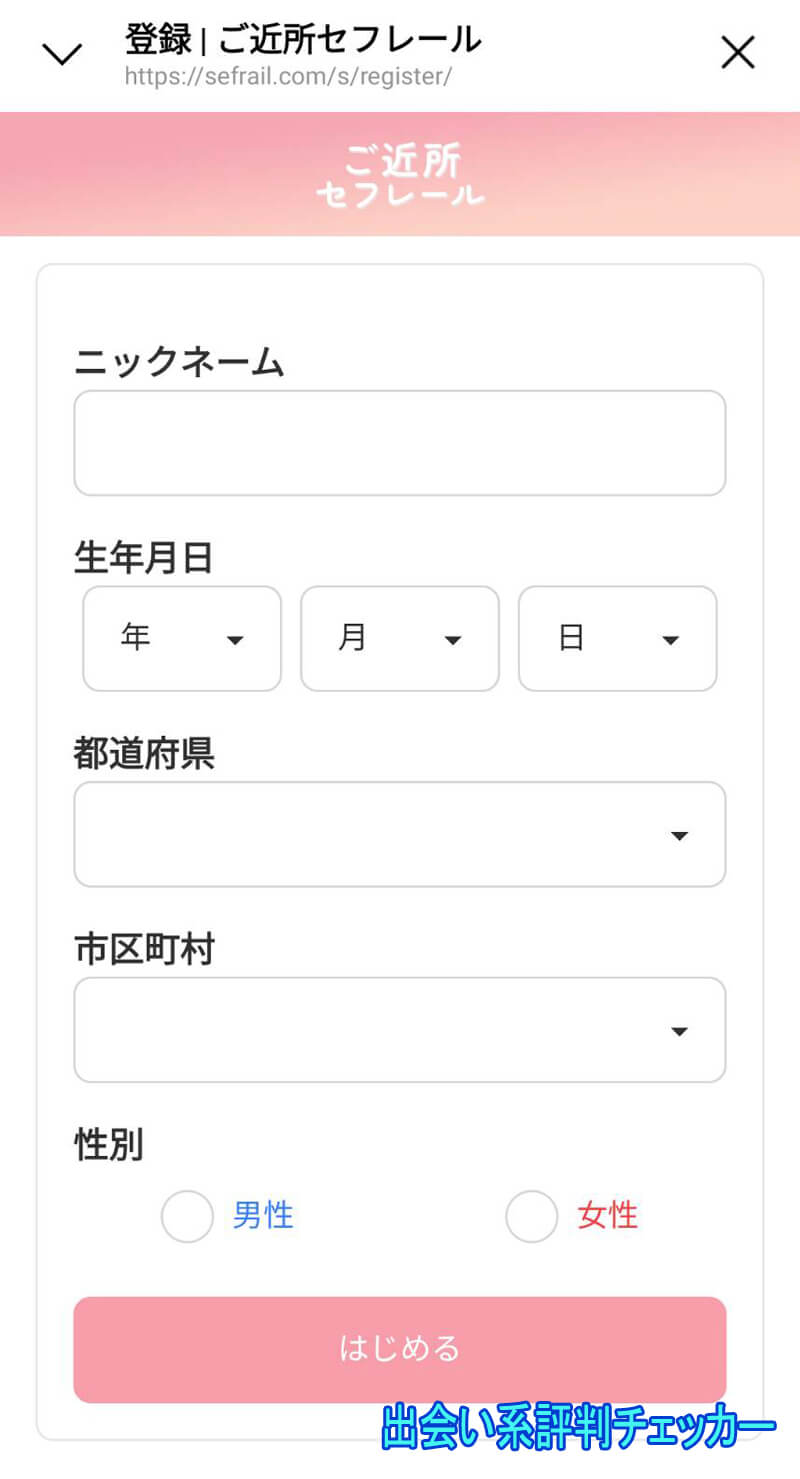The height and width of the screenshot is (1479, 800).
Task: Close the registration window with the X
Action: (x=738, y=52)
